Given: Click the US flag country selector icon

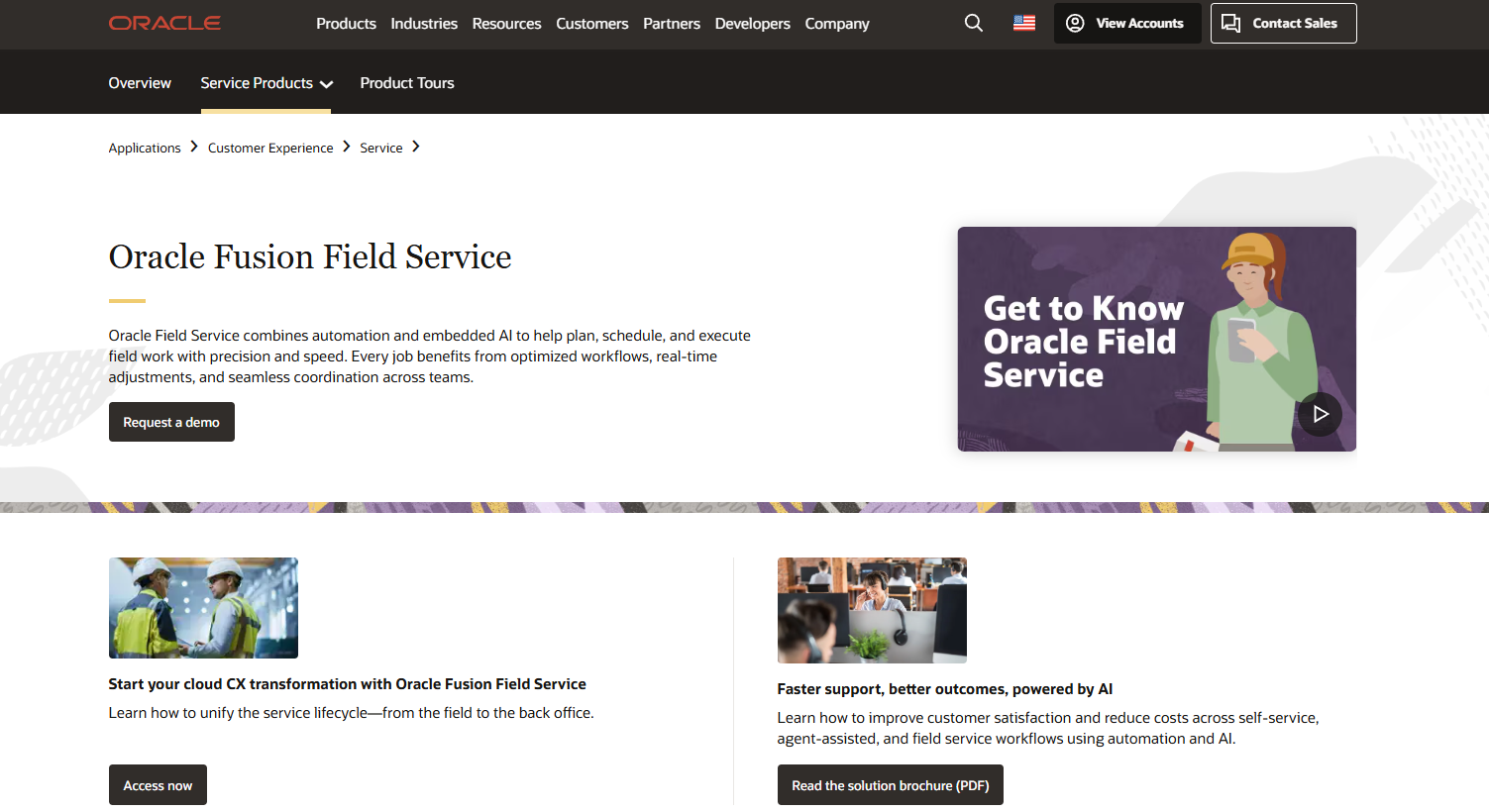Looking at the screenshot, I should click(x=1023, y=22).
